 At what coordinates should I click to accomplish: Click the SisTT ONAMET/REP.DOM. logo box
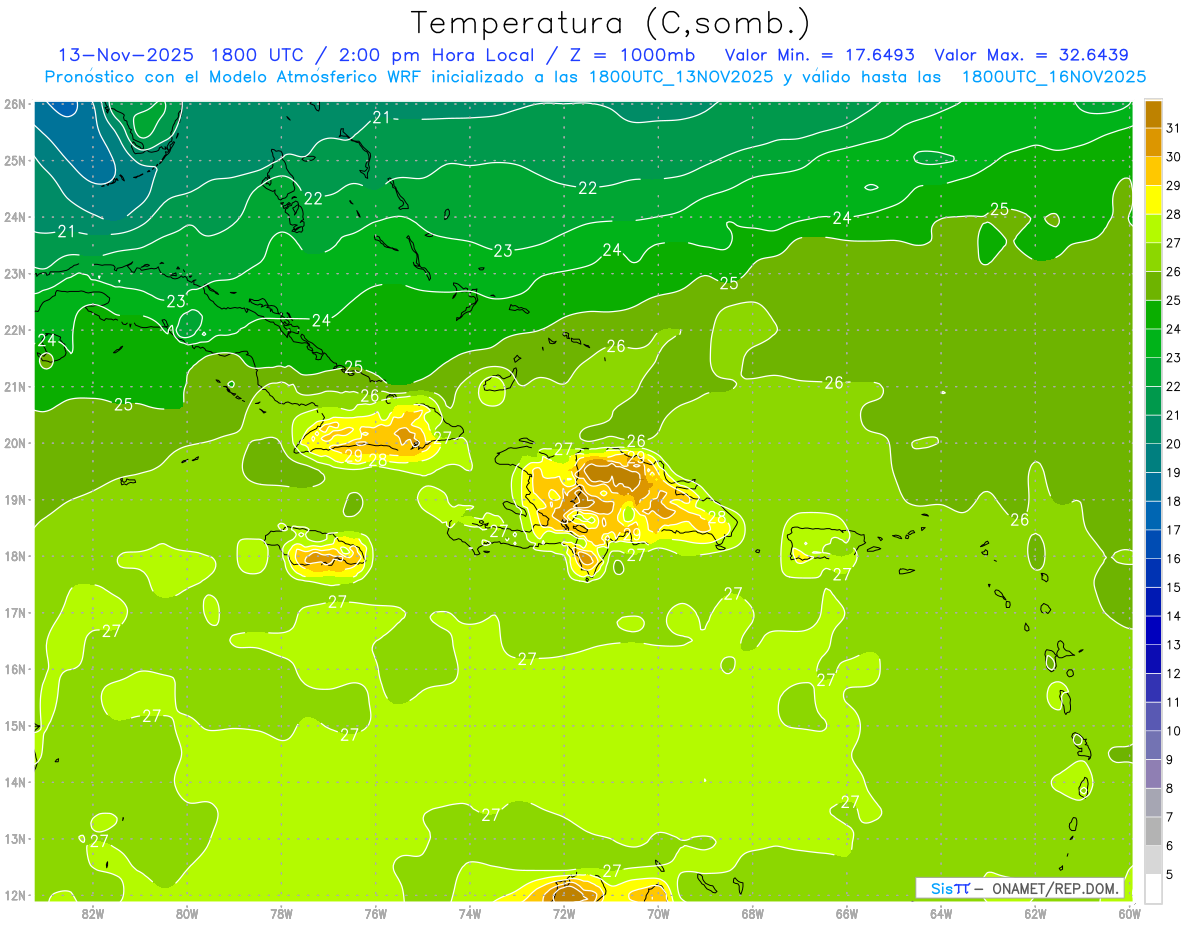[1020, 888]
